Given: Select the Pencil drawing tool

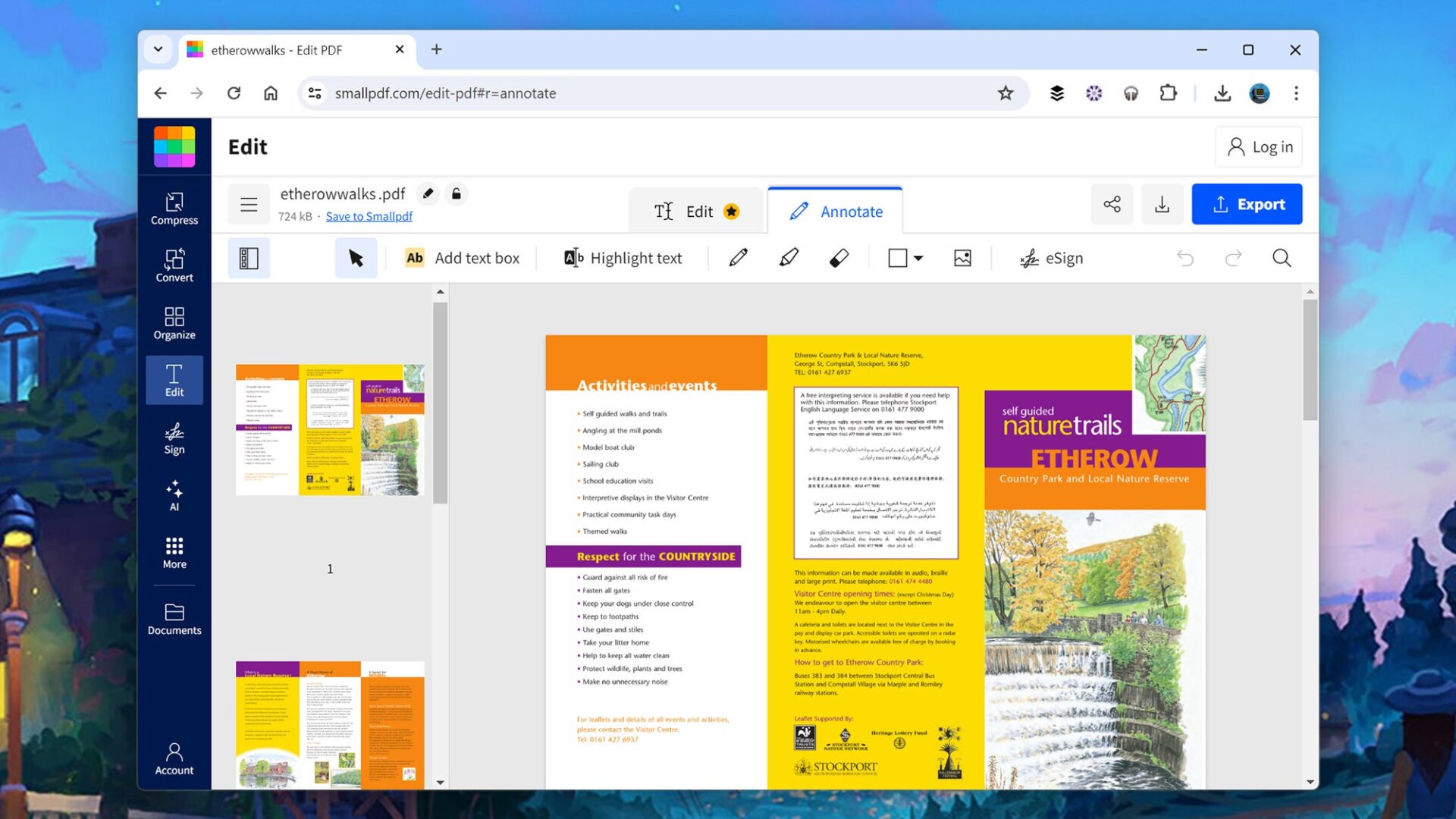Looking at the screenshot, I should (738, 258).
